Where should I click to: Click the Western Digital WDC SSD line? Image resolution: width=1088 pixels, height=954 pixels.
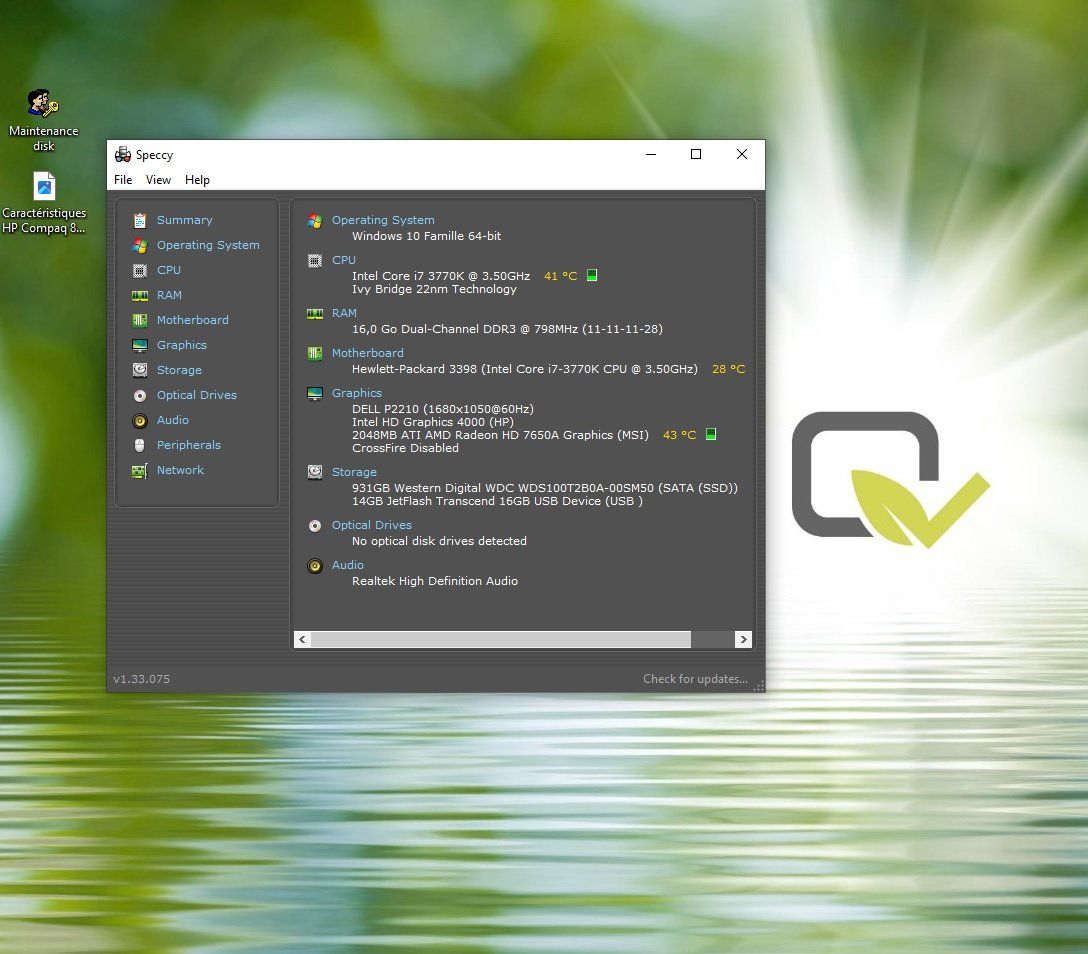click(x=545, y=488)
